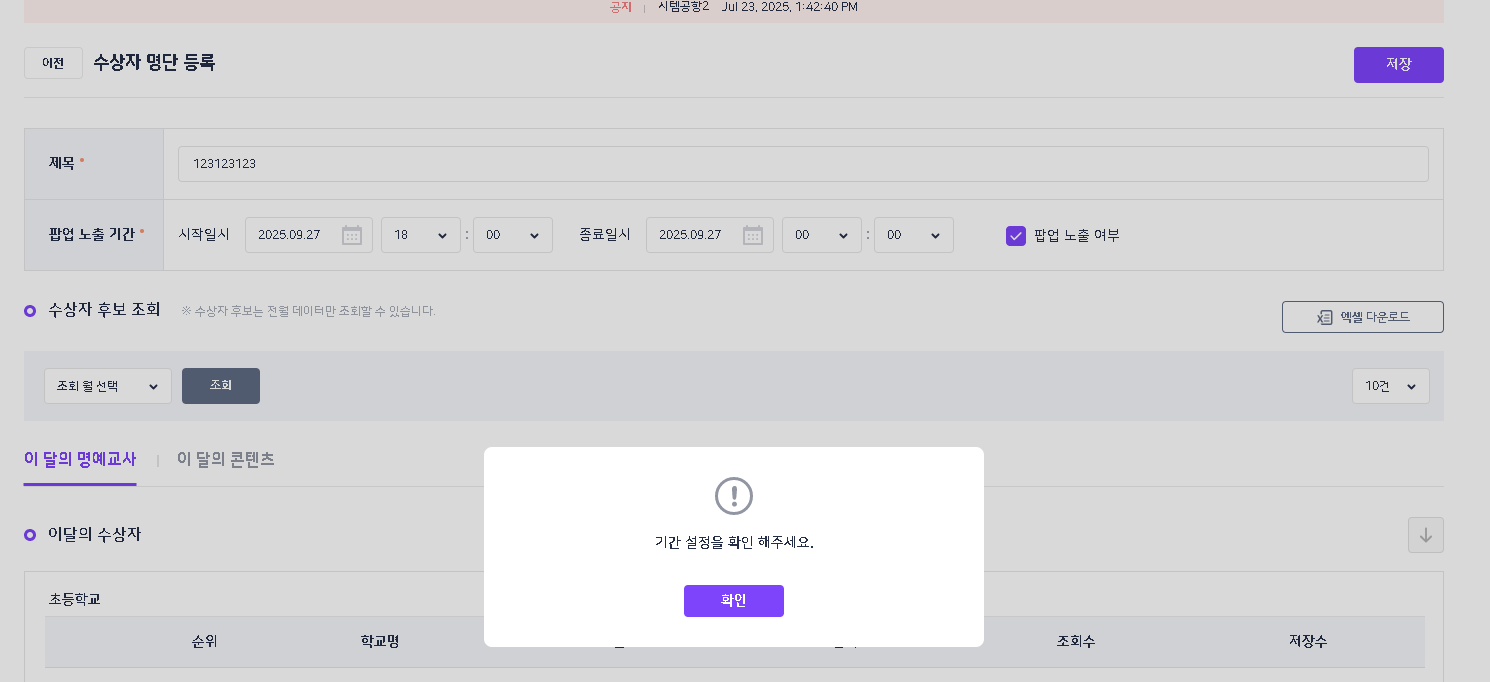Switch to 이 달의 콘텐츠 tab

click(x=226, y=459)
